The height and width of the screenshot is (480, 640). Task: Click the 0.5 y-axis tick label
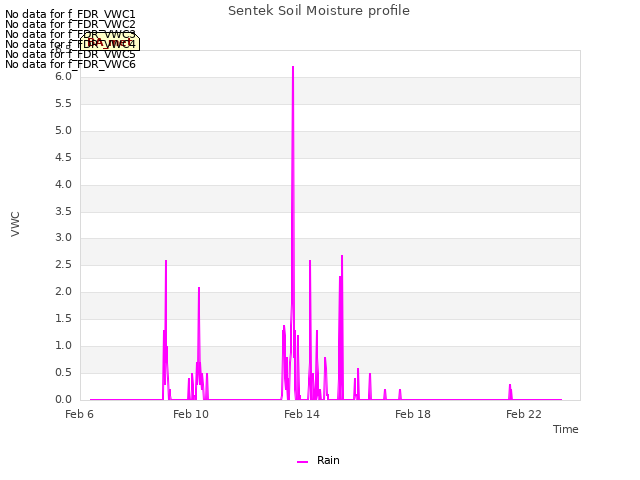pyautogui.click(x=63, y=372)
